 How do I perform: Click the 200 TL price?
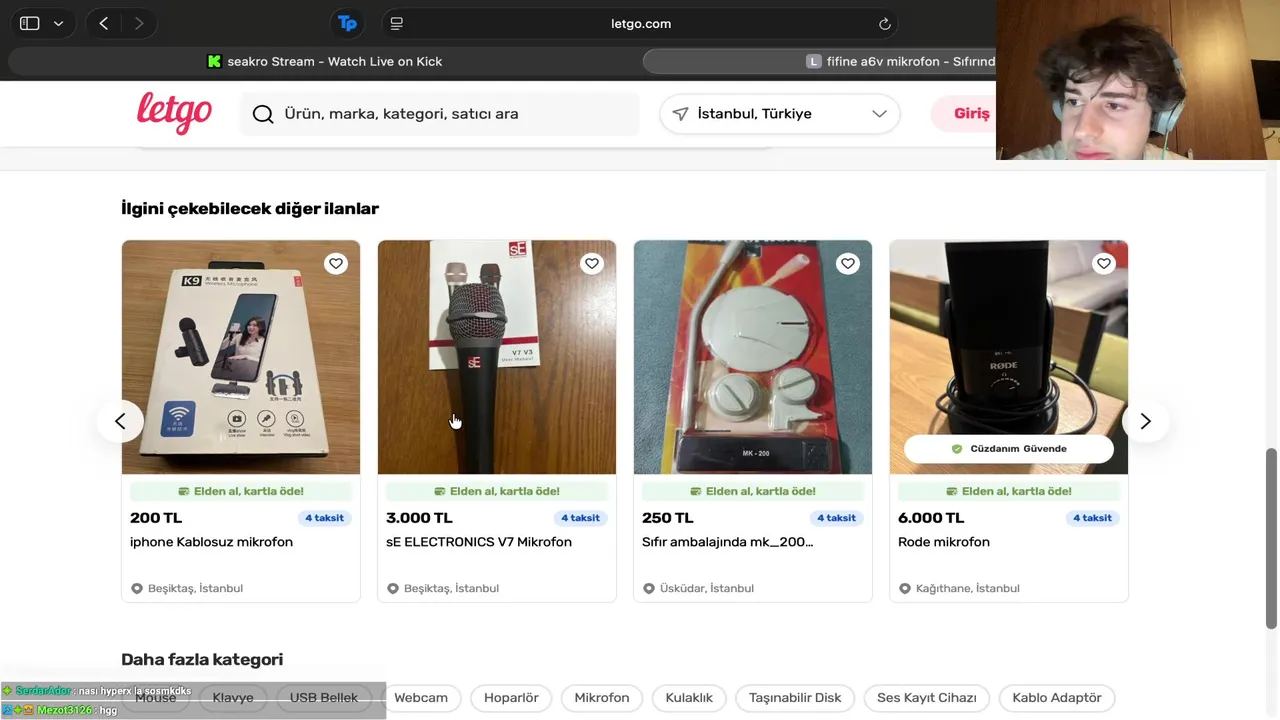(x=156, y=518)
